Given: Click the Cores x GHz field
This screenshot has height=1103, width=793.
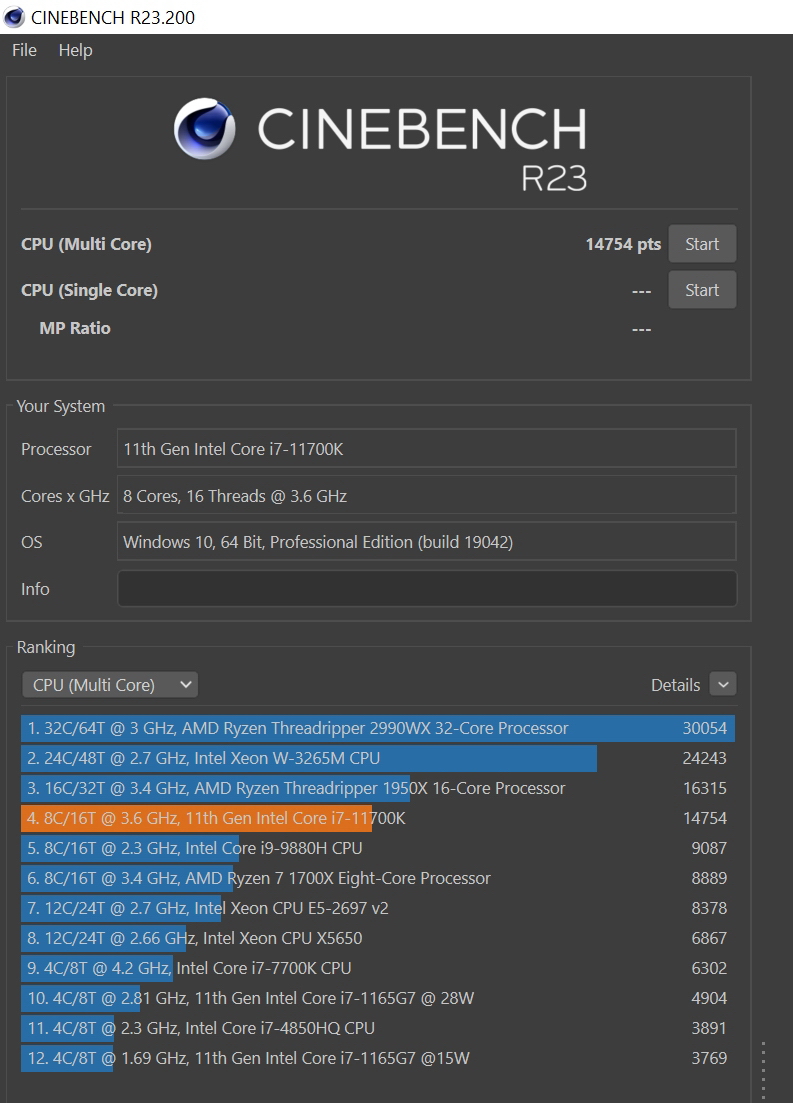Looking at the screenshot, I should (427, 496).
